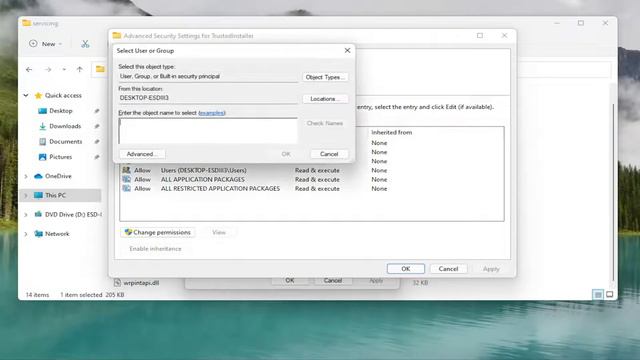The height and width of the screenshot is (360, 640).
Task: Switch Explorer to details view
Action: (598, 294)
